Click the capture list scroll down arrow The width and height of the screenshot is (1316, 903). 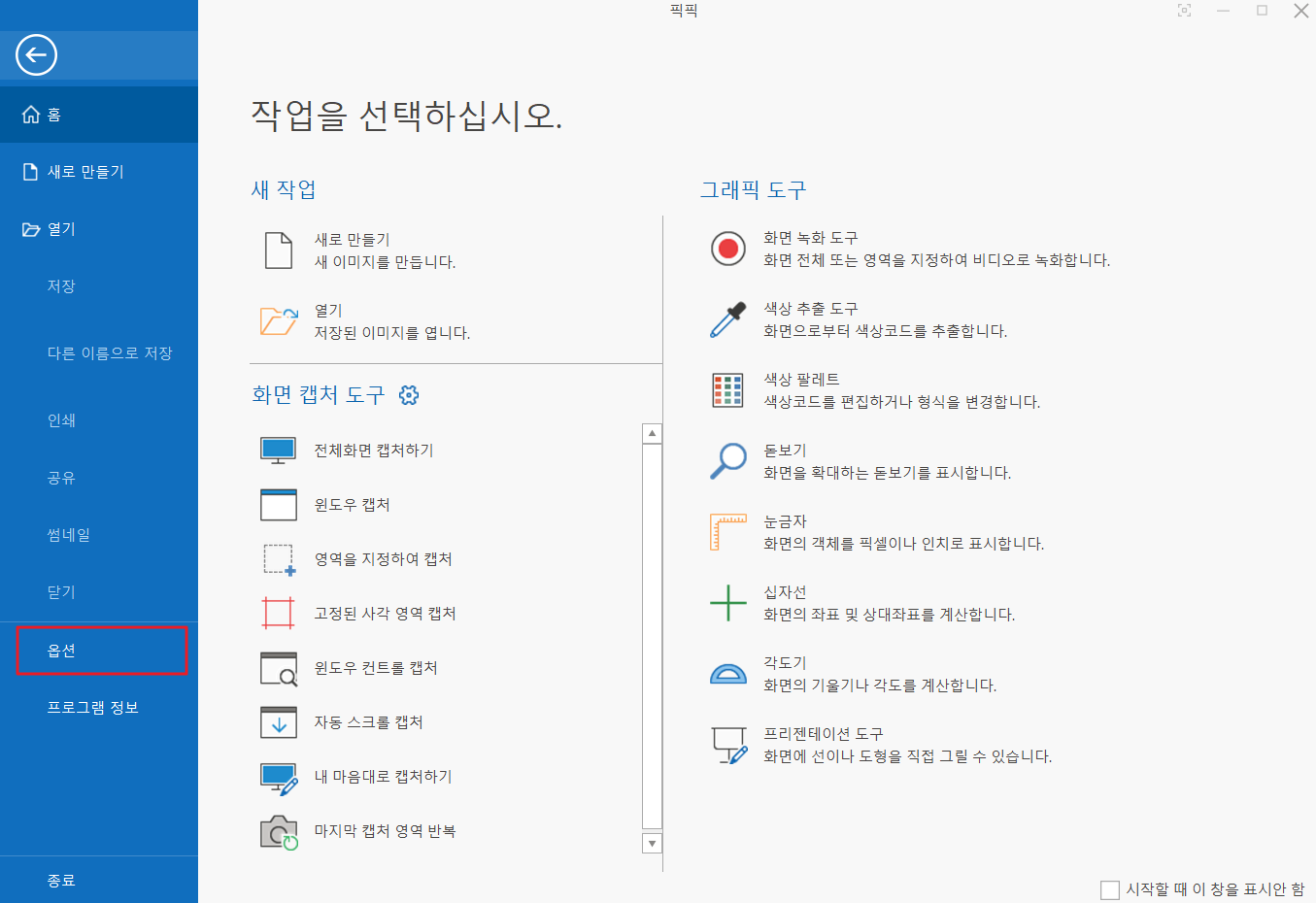[653, 843]
